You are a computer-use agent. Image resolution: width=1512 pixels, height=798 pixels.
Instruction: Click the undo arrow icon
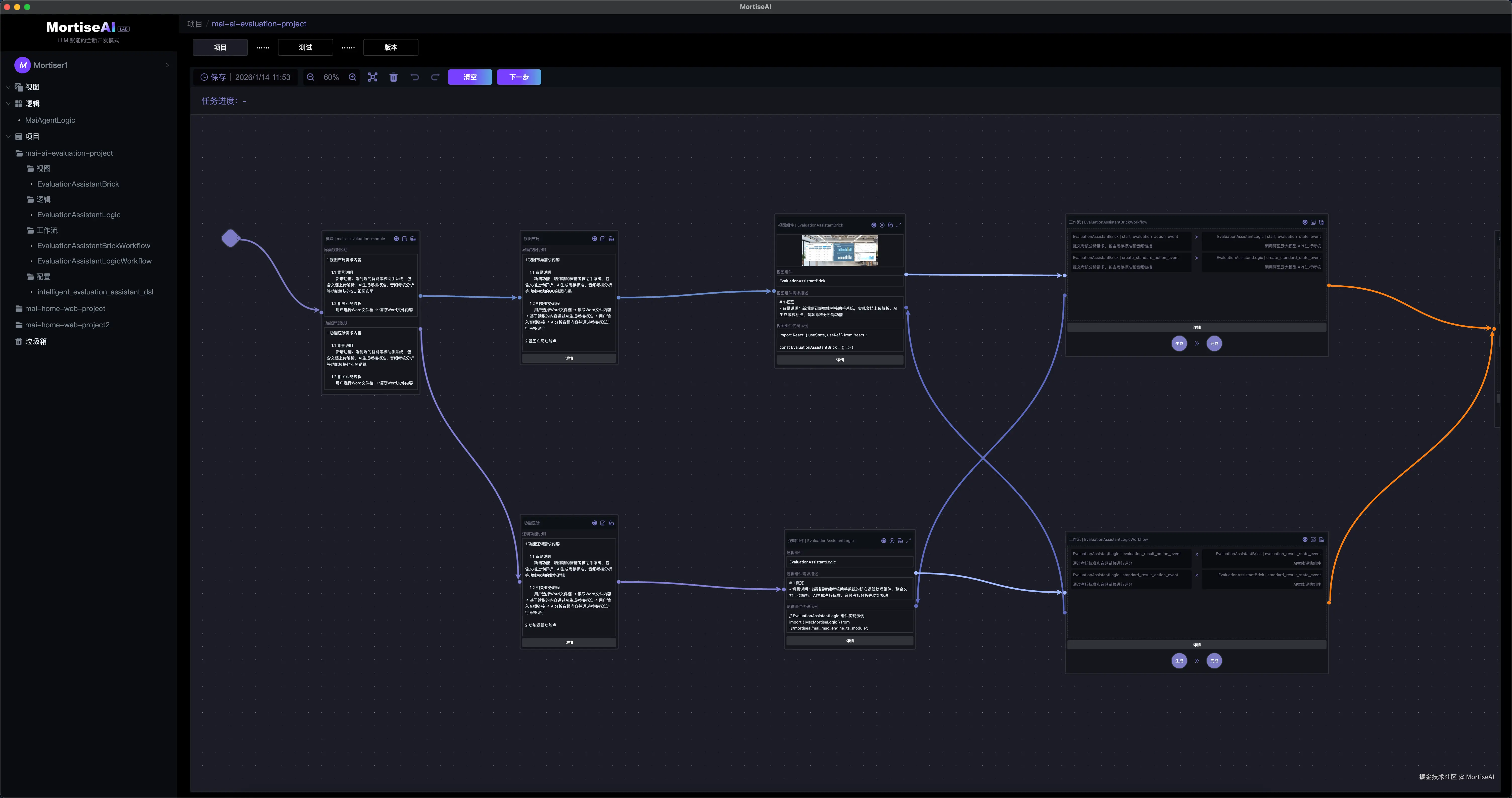[x=414, y=77]
